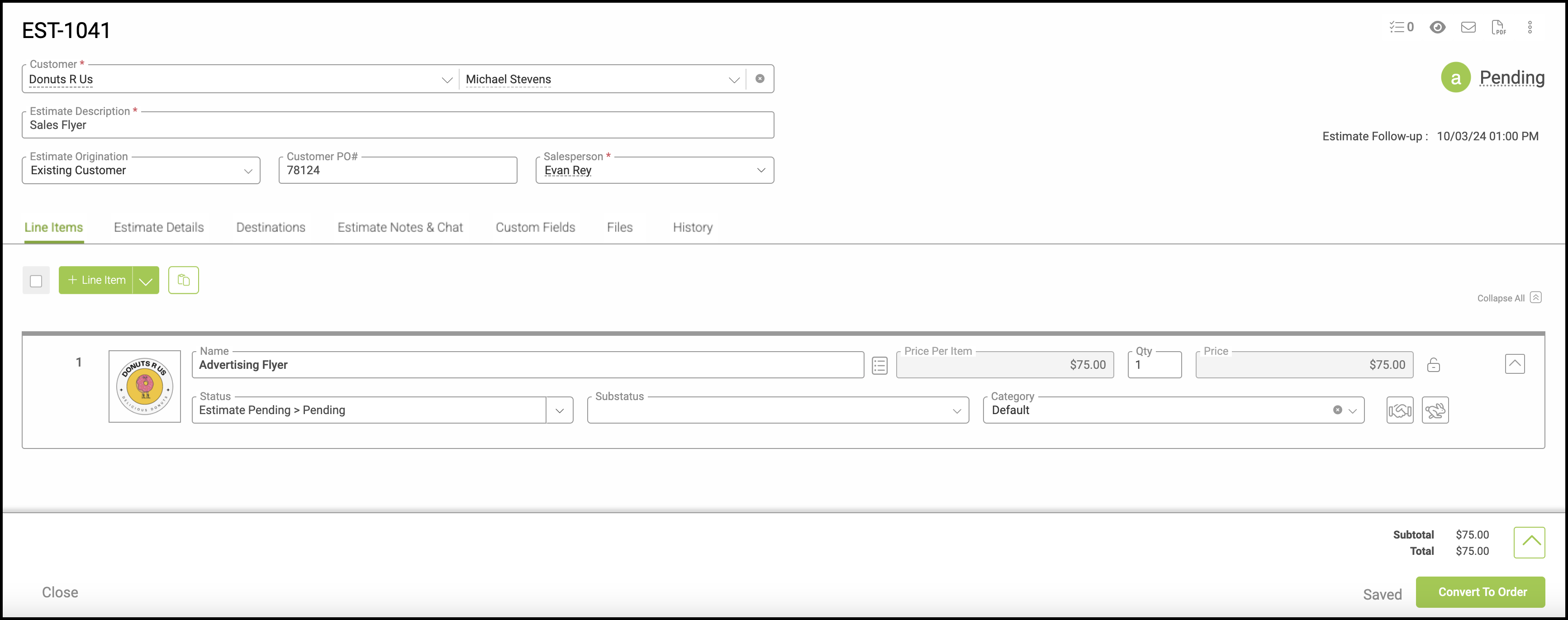Collapse the Advertising Flyer line item
Image resolution: width=1568 pixels, height=620 pixels.
1515,364
